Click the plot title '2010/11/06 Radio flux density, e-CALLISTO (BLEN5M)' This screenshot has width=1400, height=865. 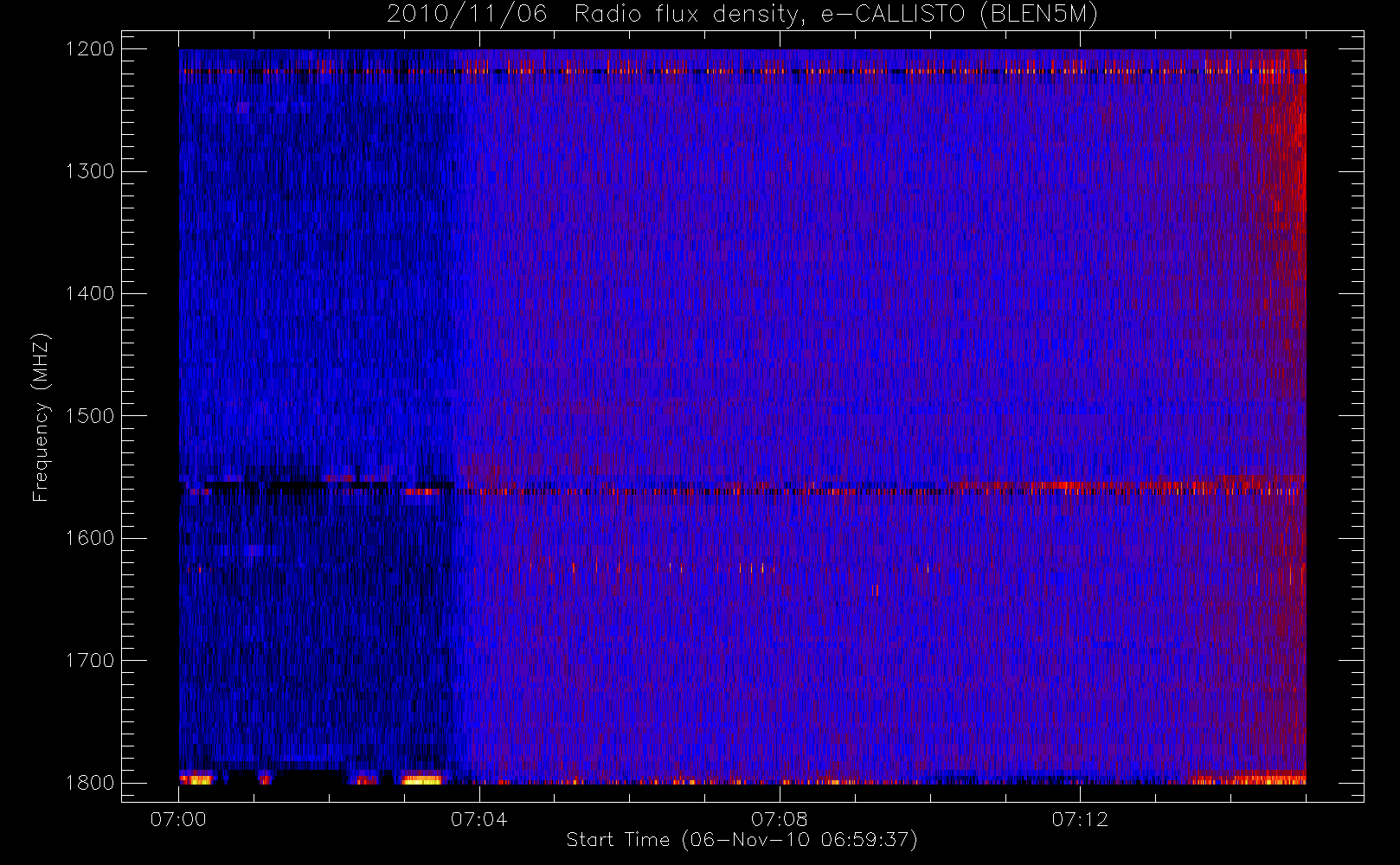coord(742,15)
